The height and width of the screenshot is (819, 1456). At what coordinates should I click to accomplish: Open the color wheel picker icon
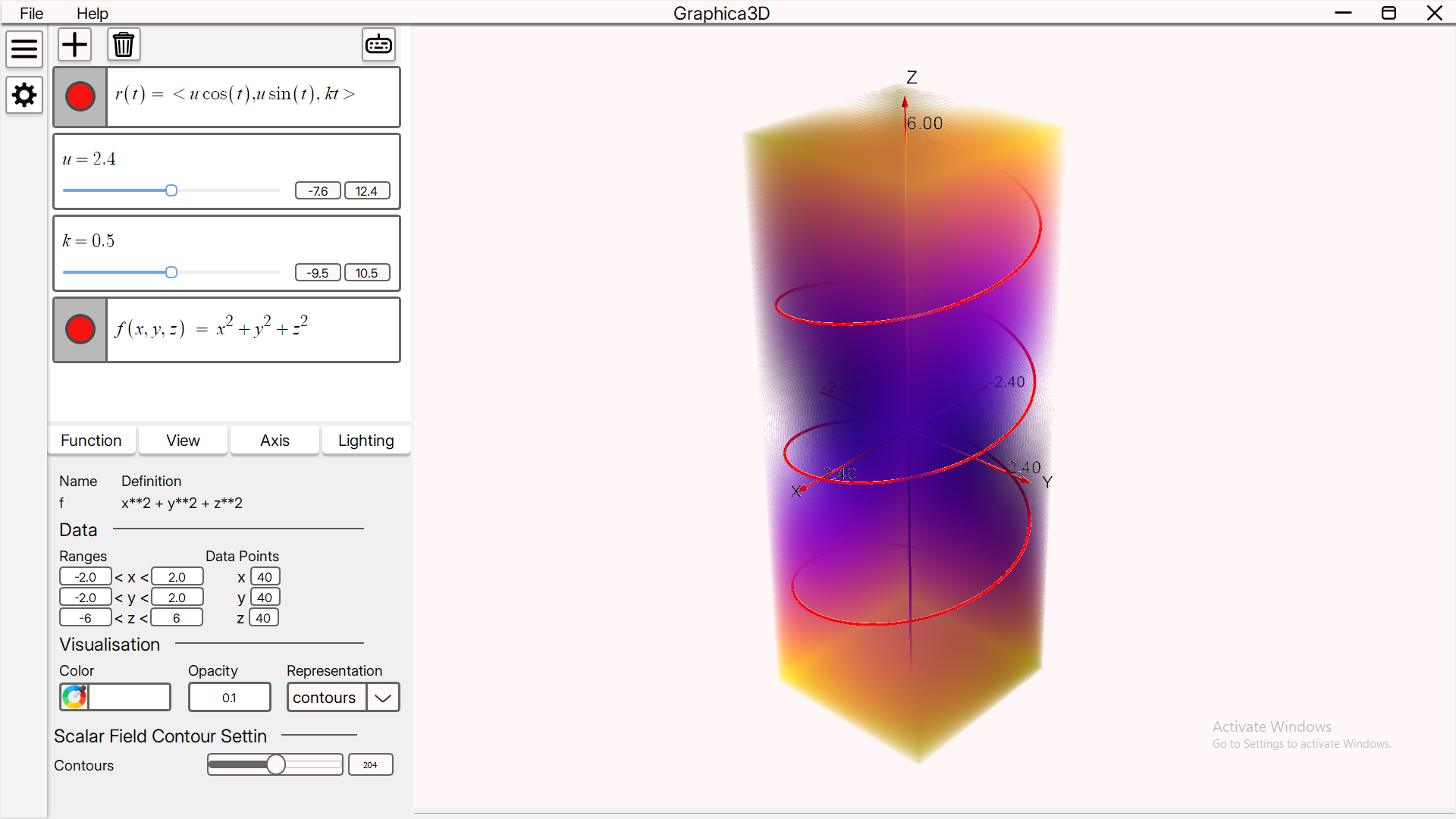click(x=74, y=697)
